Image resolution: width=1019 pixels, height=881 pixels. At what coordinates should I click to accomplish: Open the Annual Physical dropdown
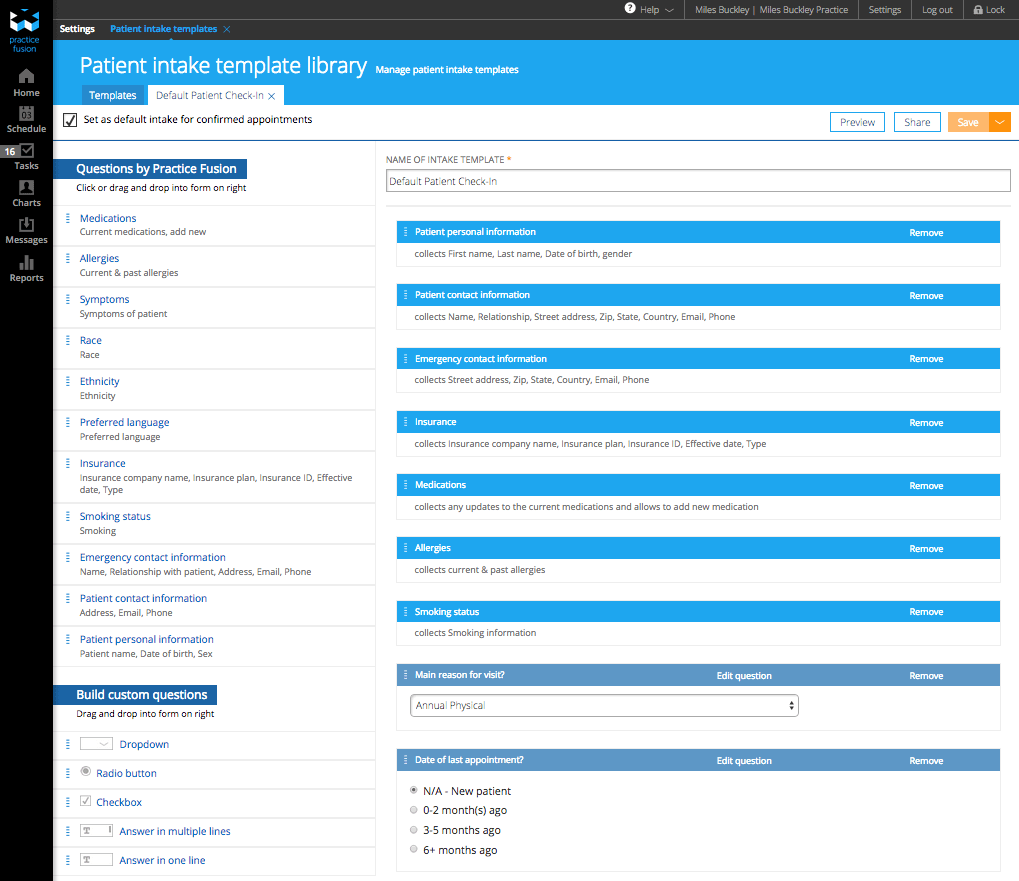pyautogui.click(x=604, y=706)
